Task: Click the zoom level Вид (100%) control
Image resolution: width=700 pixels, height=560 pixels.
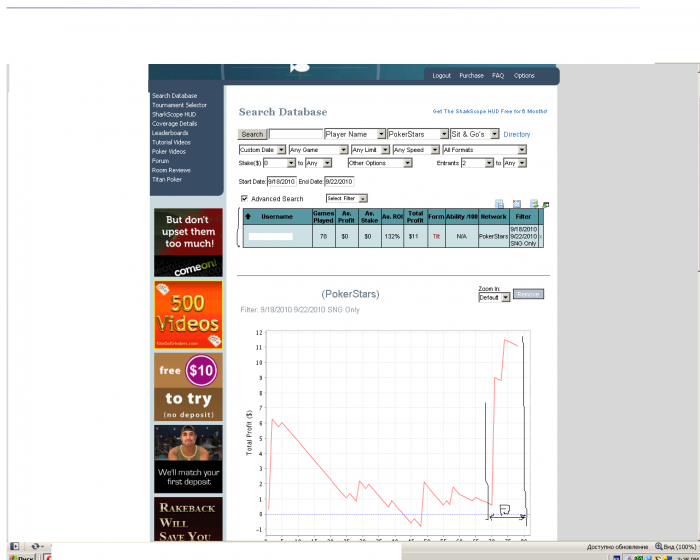Action: pyautogui.click(x=675, y=547)
